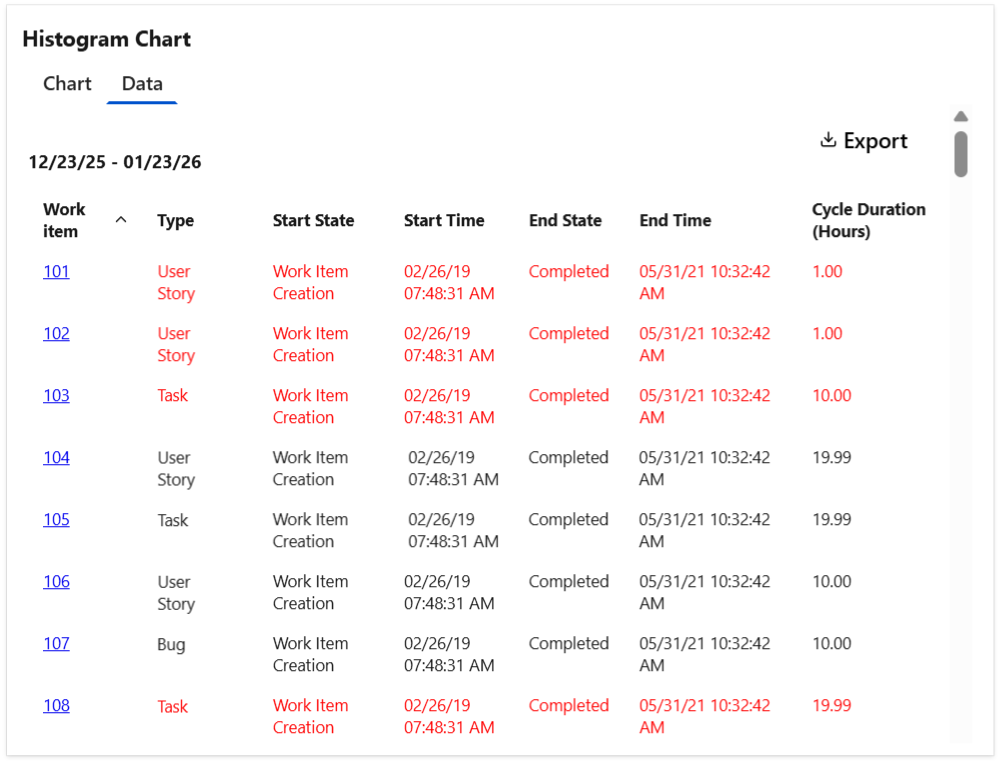This screenshot has height=761, width=1001.
Task: Select the Data tab
Action: pos(141,84)
